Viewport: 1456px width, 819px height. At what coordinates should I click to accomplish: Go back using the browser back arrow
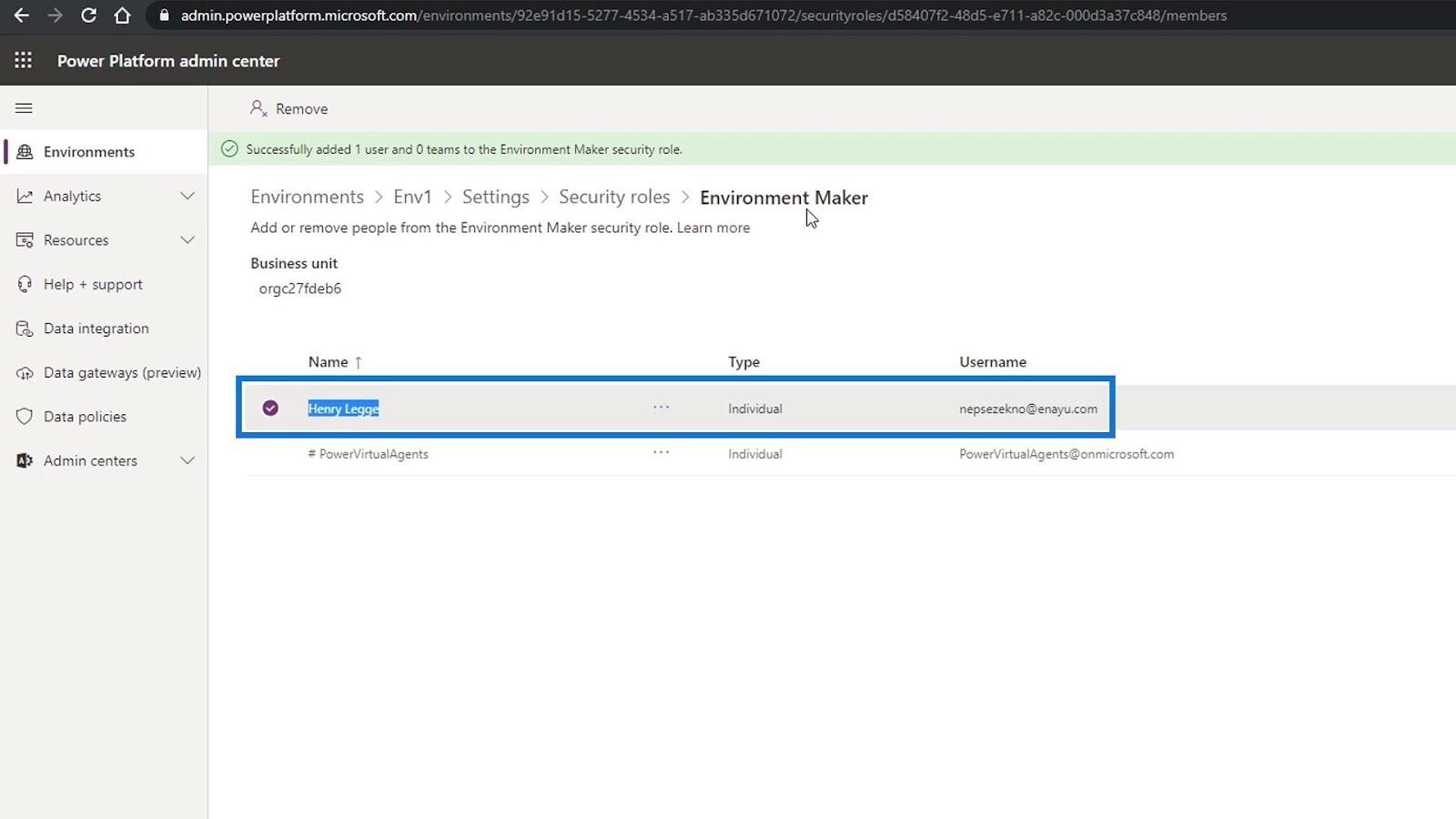[x=21, y=15]
